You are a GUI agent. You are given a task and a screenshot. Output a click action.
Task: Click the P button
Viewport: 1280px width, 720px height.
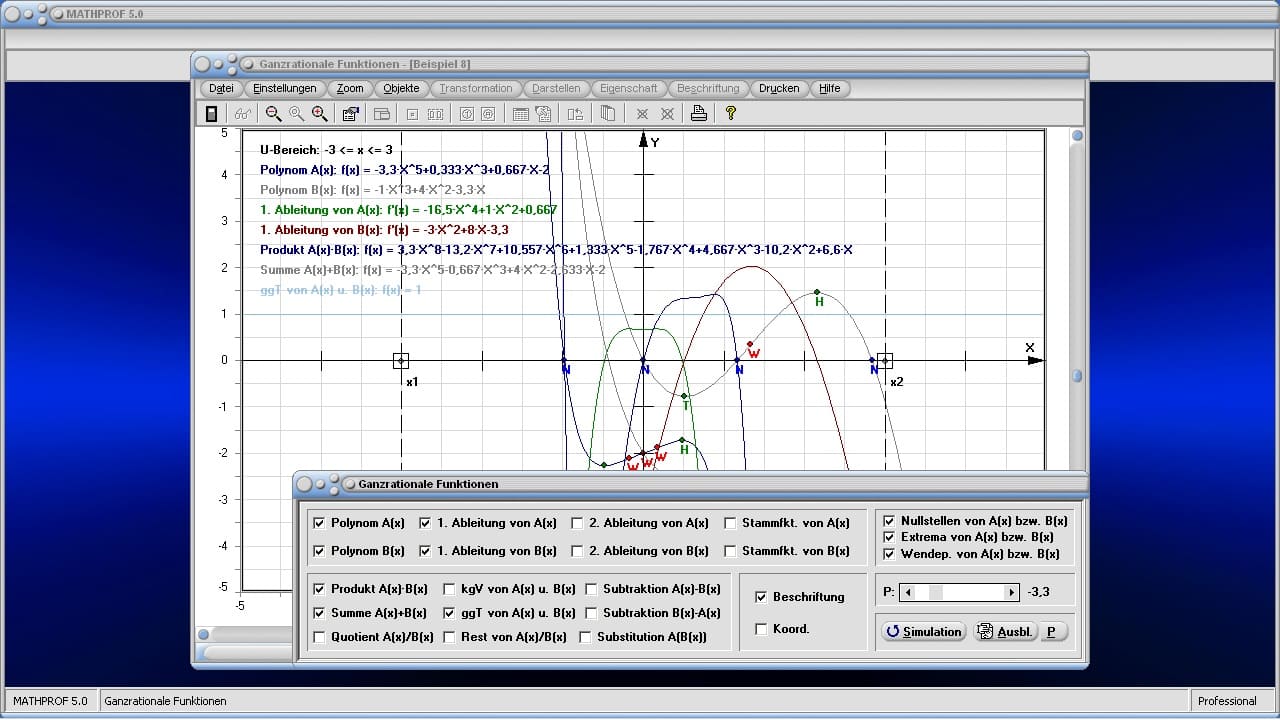pyautogui.click(x=1053, y=632)
